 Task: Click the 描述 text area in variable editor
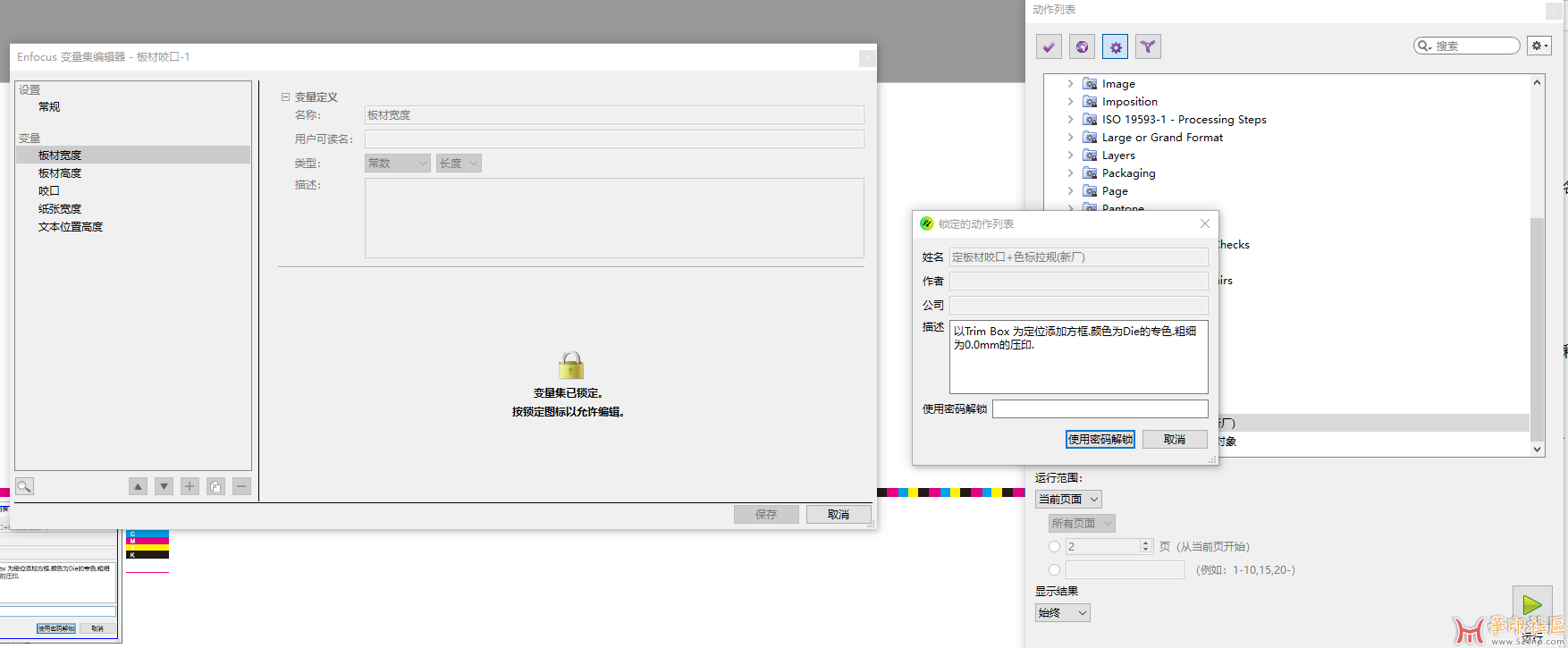point(614,218)
